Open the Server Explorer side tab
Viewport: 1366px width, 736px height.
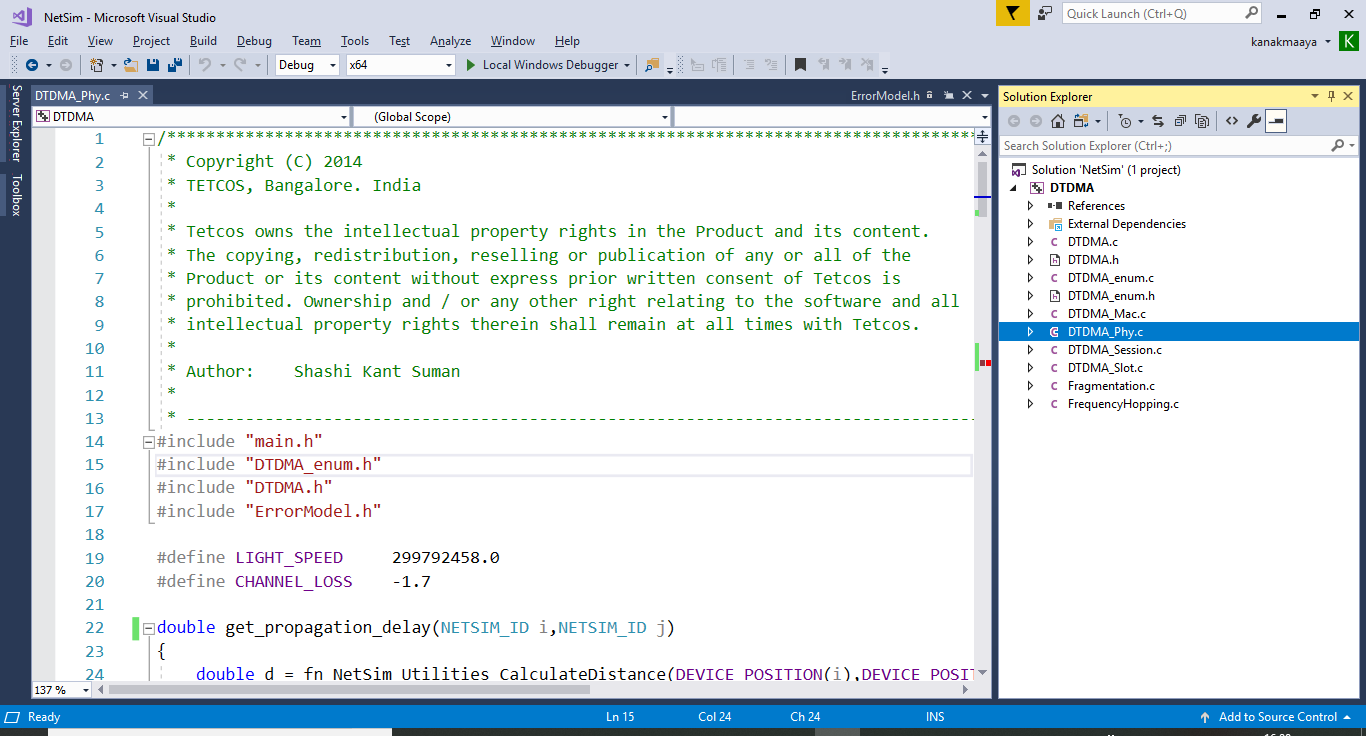pyautogui.click(x=16, y=123)
